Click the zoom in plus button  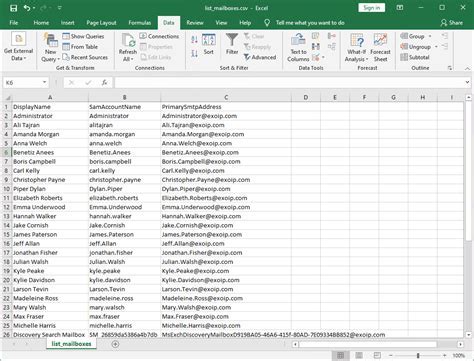coord(445,356)
